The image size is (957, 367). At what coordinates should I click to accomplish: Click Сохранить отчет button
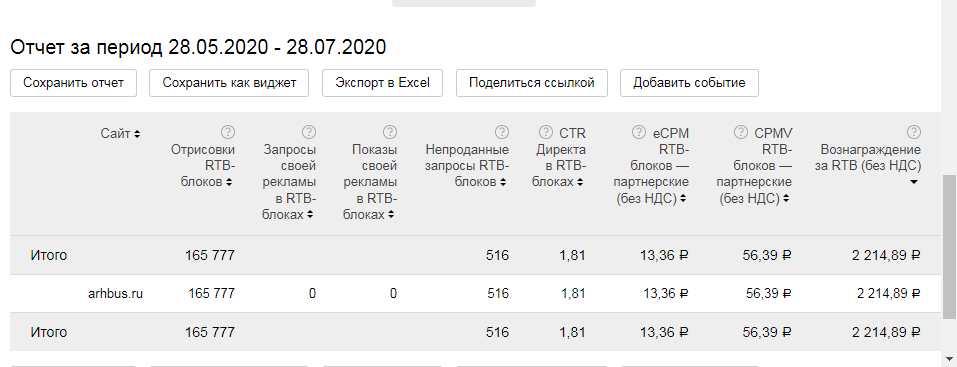[73, 83]
